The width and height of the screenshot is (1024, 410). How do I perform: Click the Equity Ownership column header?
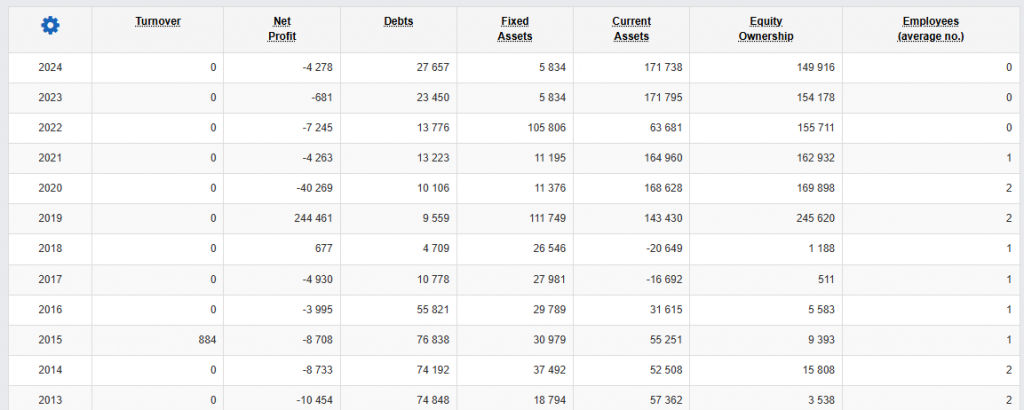click(766, 29)
